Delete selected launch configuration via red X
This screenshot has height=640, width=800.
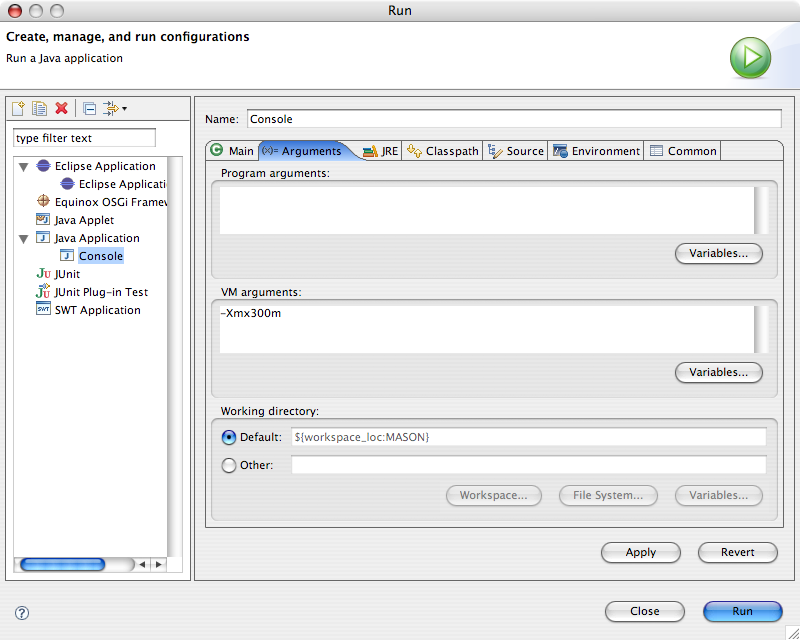[x=61, y=108]
